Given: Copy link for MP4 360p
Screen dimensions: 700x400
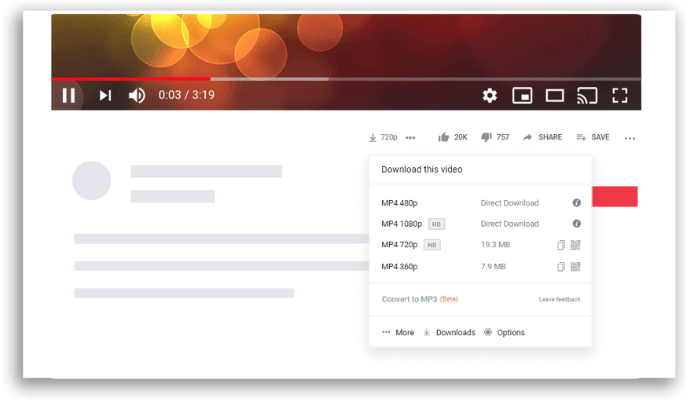Looking at the screenshot, I should (561, 267).
